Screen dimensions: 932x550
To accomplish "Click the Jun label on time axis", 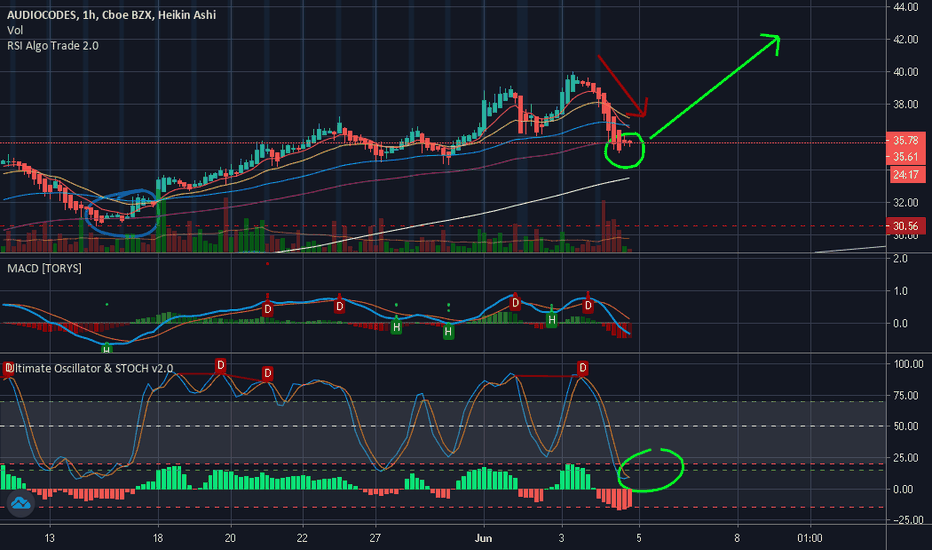I will (483, 538).
